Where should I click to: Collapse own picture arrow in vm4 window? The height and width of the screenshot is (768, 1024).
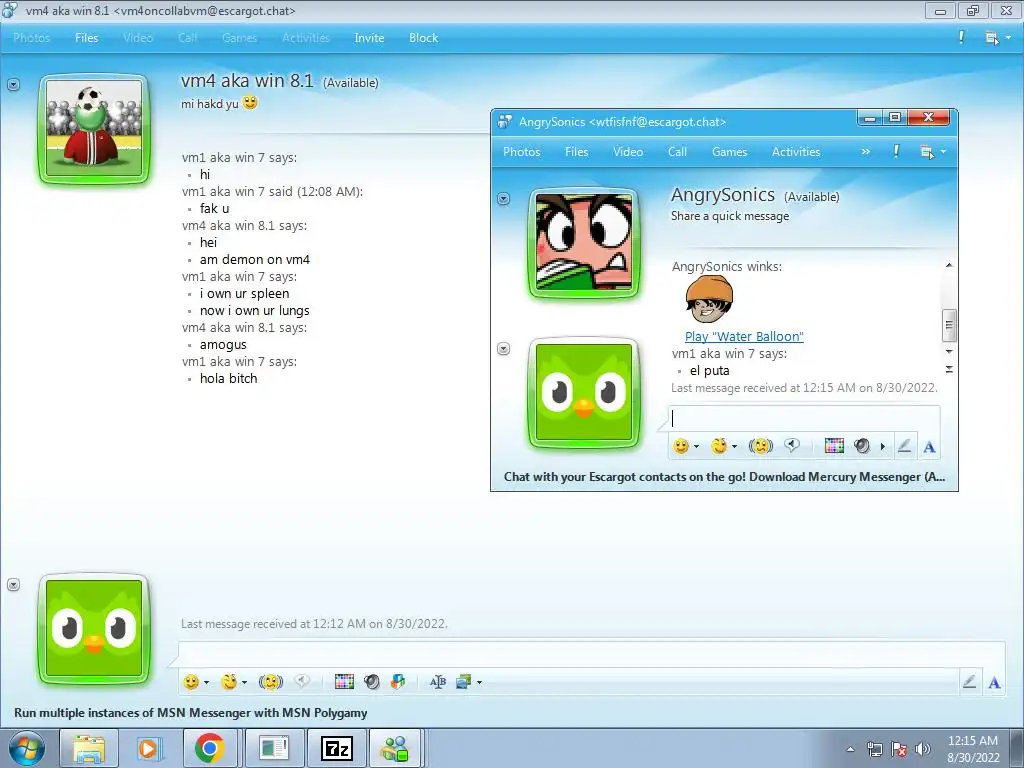(14, 585)
